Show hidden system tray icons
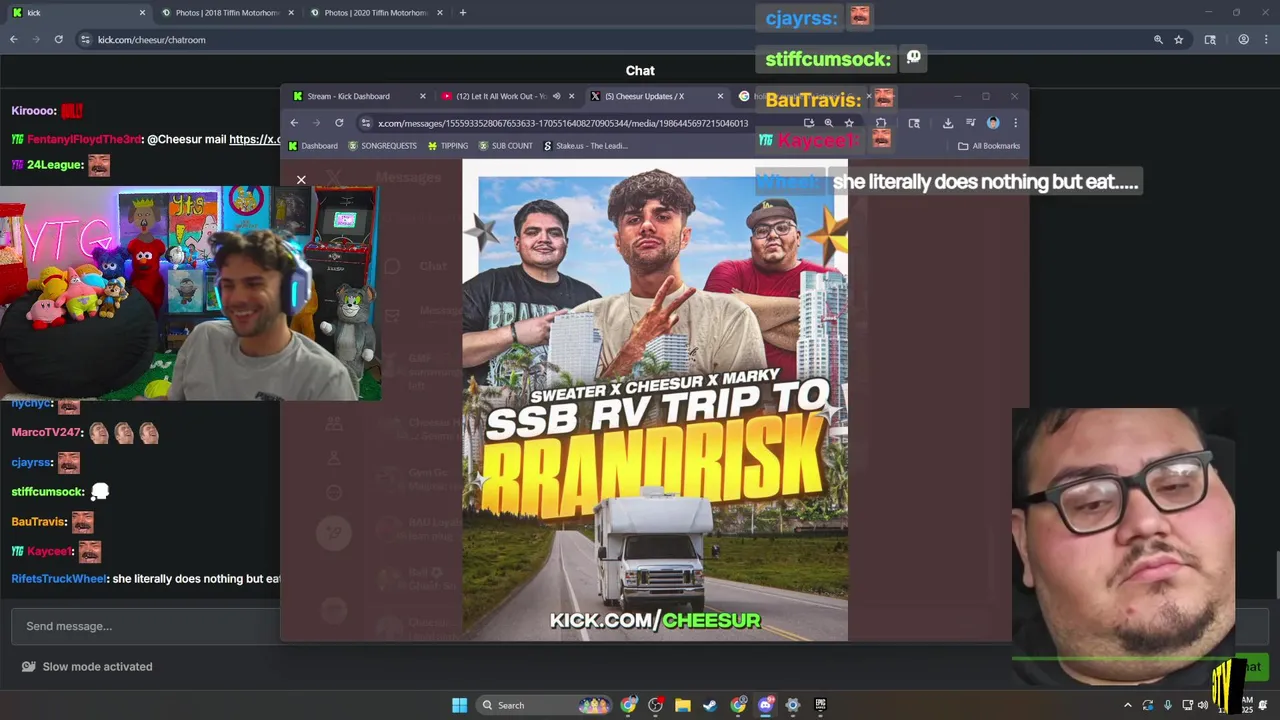1280x720 pixels. [1128, 705]
